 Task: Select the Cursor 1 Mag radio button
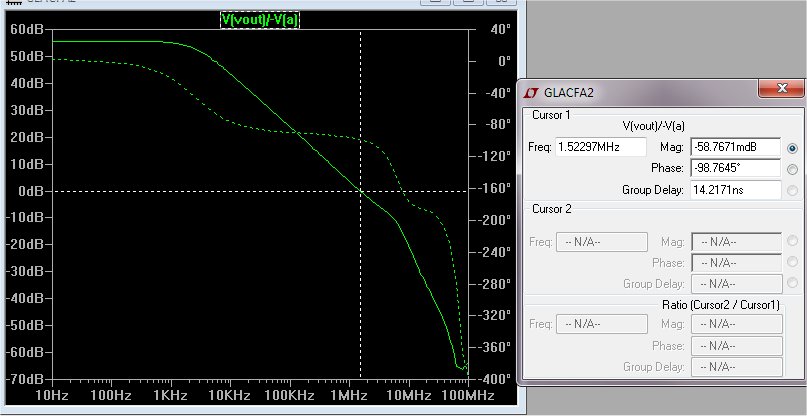tap(792, 148)
